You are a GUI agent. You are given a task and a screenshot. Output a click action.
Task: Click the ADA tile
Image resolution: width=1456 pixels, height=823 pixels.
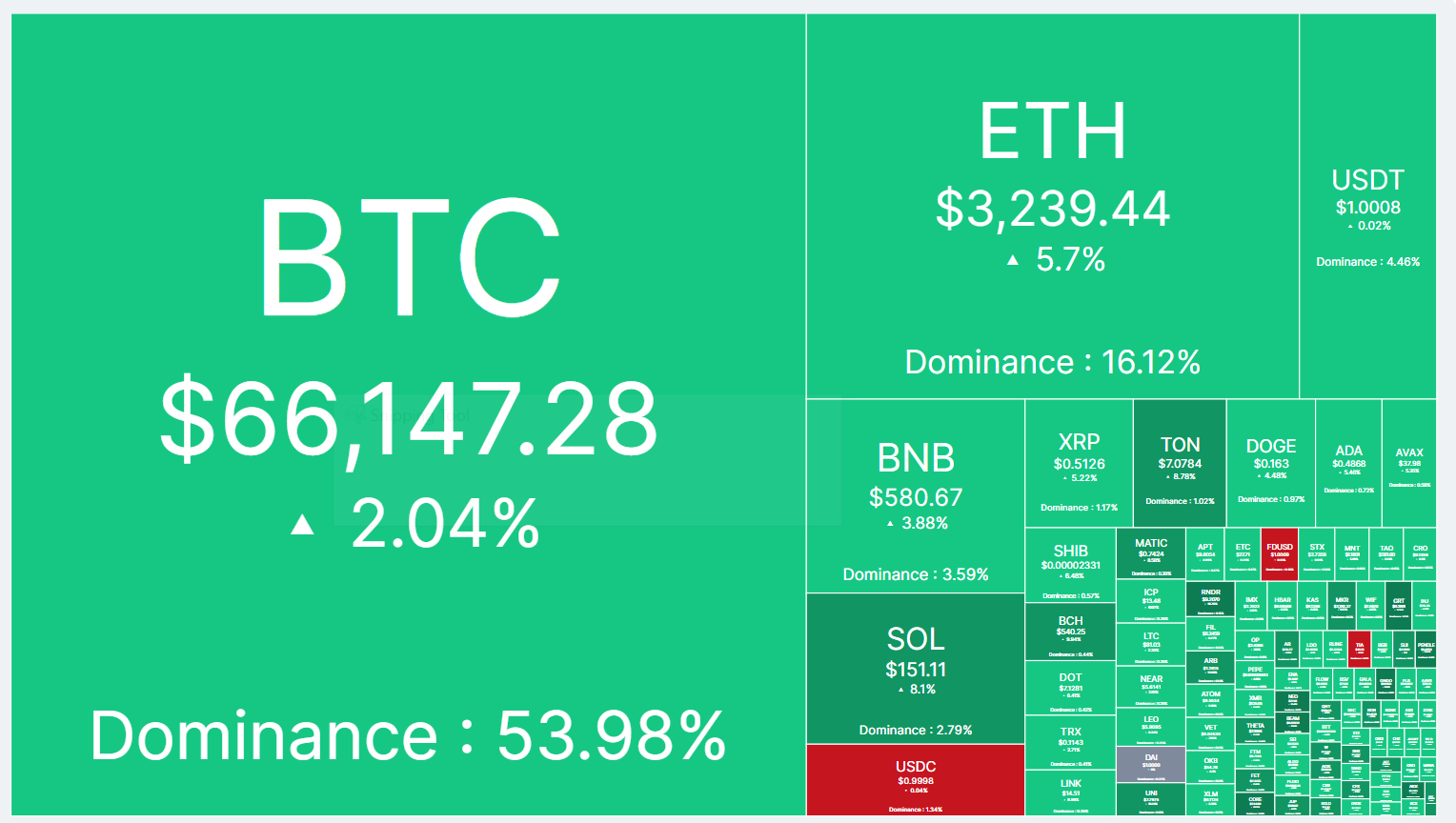tap(1348, 463)
